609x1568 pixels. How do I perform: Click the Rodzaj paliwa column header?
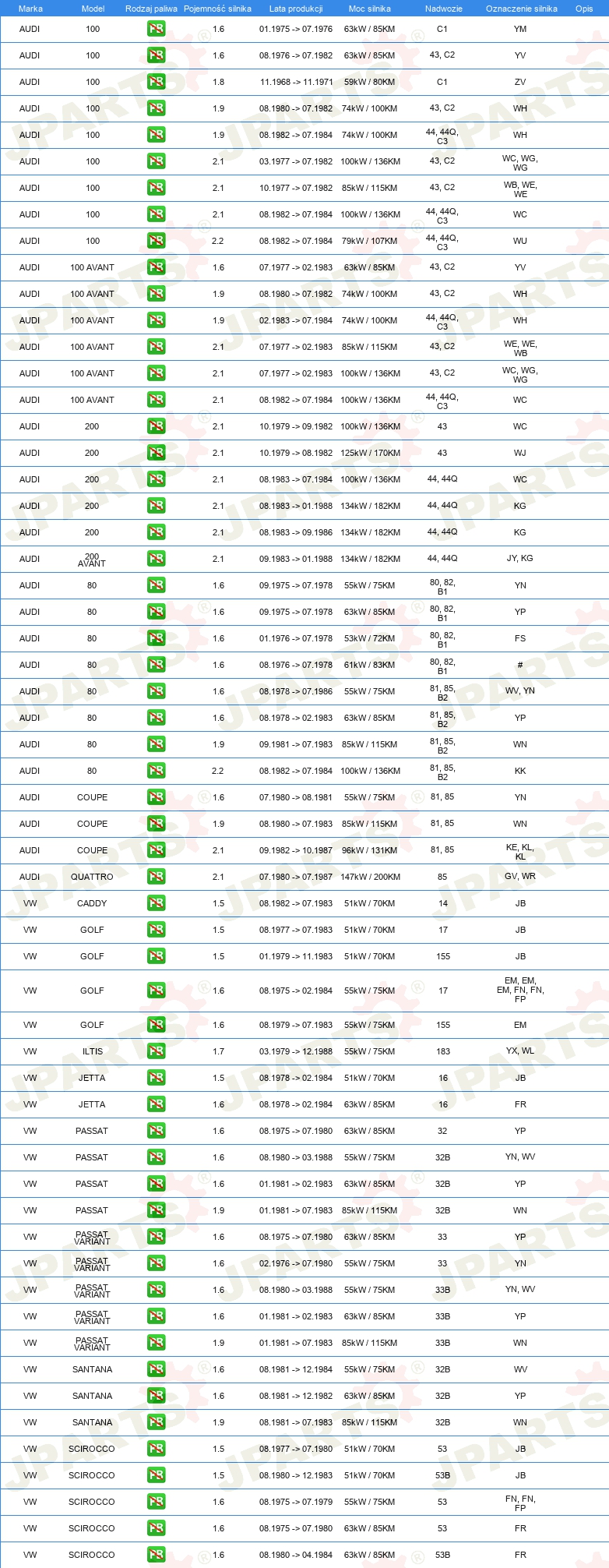pyautogui.click(x=151, y=9)
